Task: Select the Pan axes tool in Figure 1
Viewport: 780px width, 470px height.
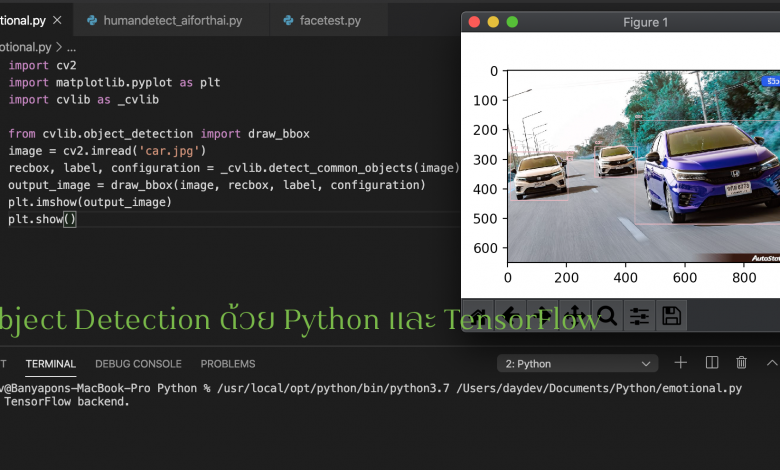Action: click(x=575, y=316)
